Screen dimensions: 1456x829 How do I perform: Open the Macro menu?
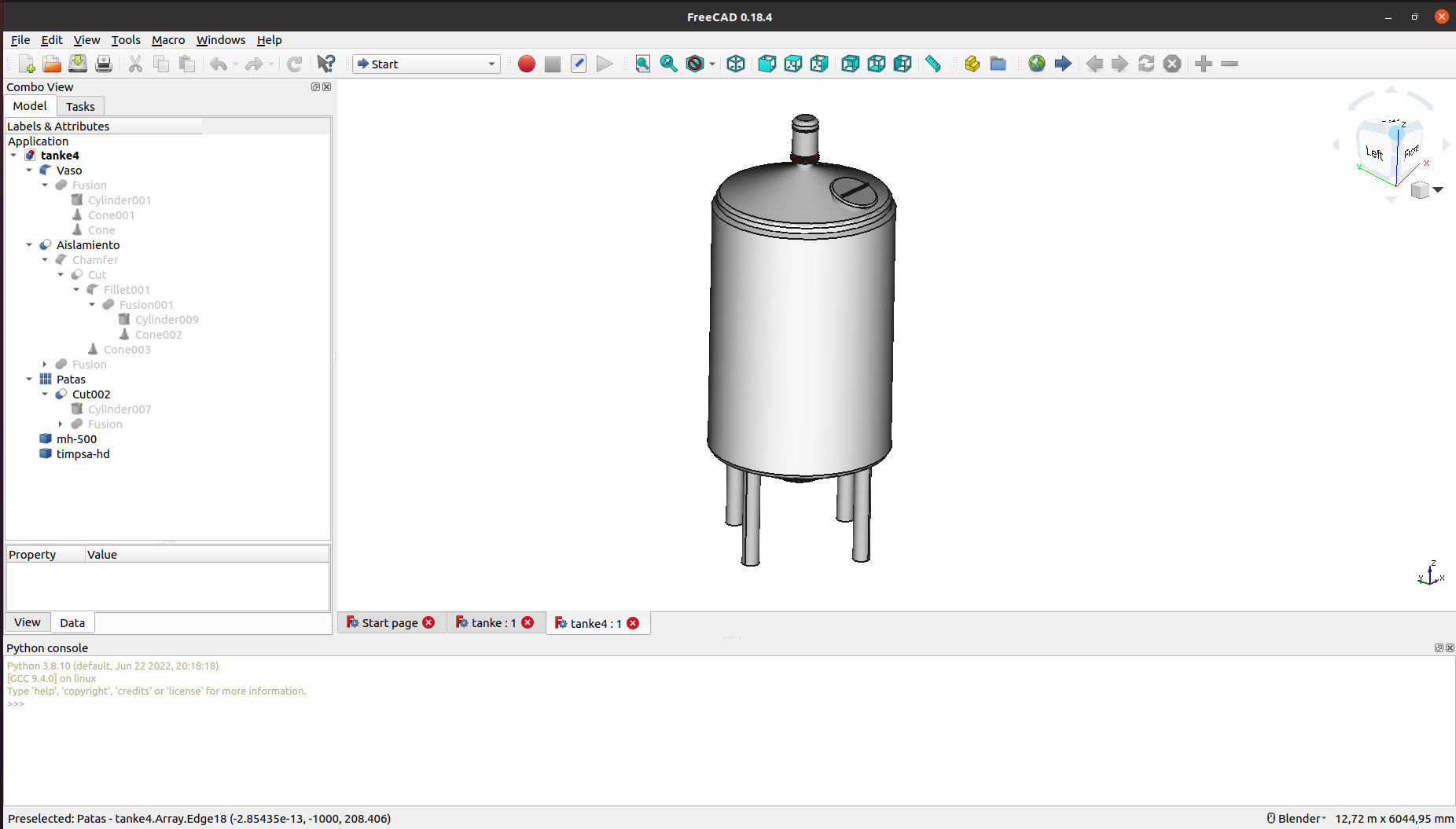tap(167, 40)
